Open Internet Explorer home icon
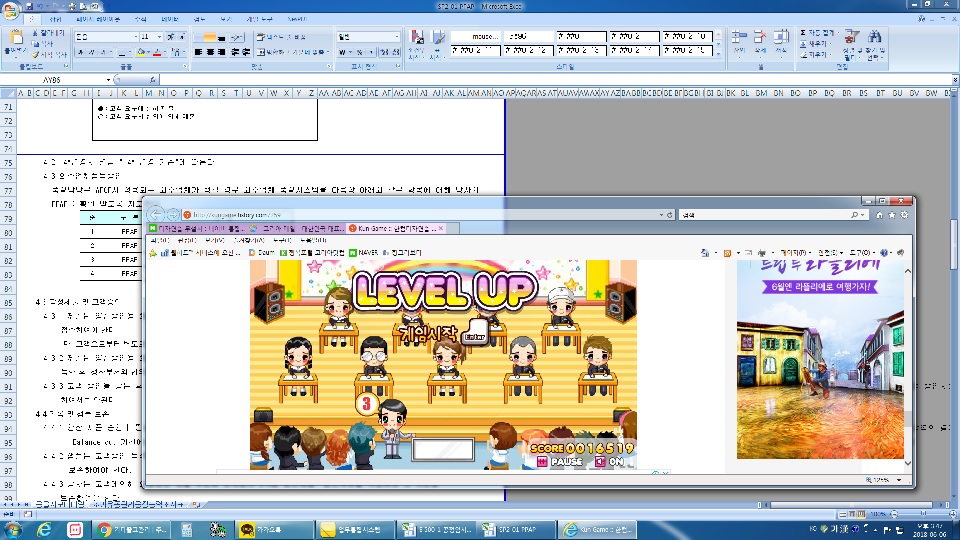960x540 pixels. click(x=880, y=215)
